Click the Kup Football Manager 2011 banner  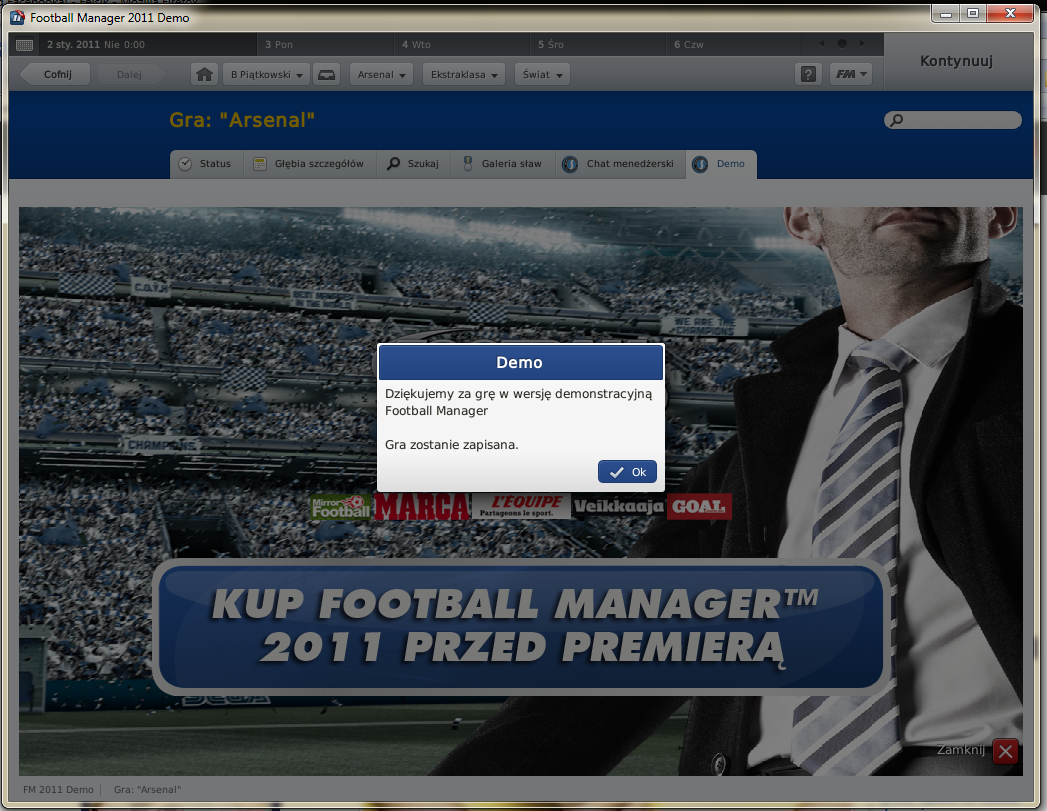coord(521,627)
